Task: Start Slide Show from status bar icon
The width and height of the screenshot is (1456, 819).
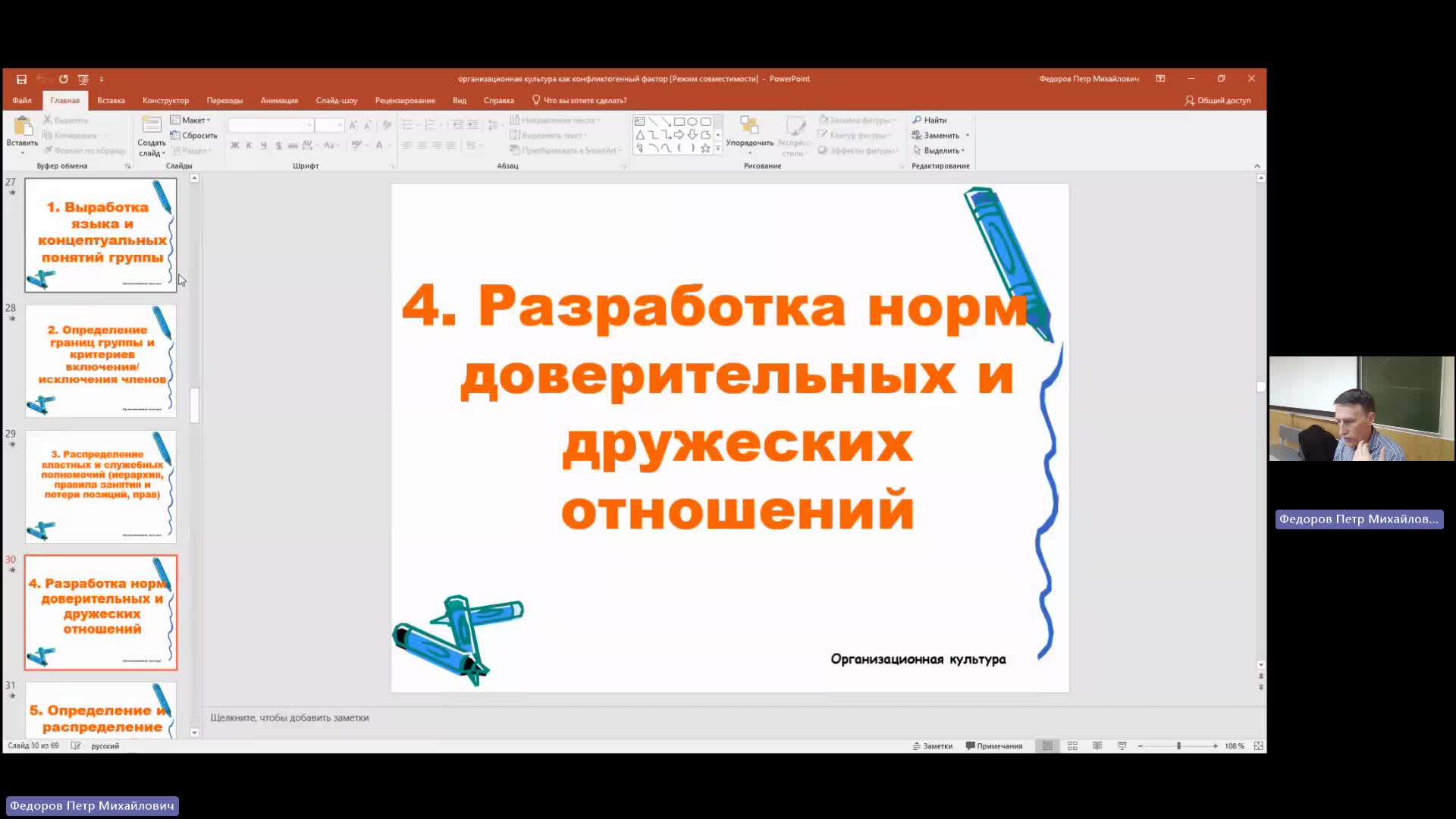Action: point(1122,746)
